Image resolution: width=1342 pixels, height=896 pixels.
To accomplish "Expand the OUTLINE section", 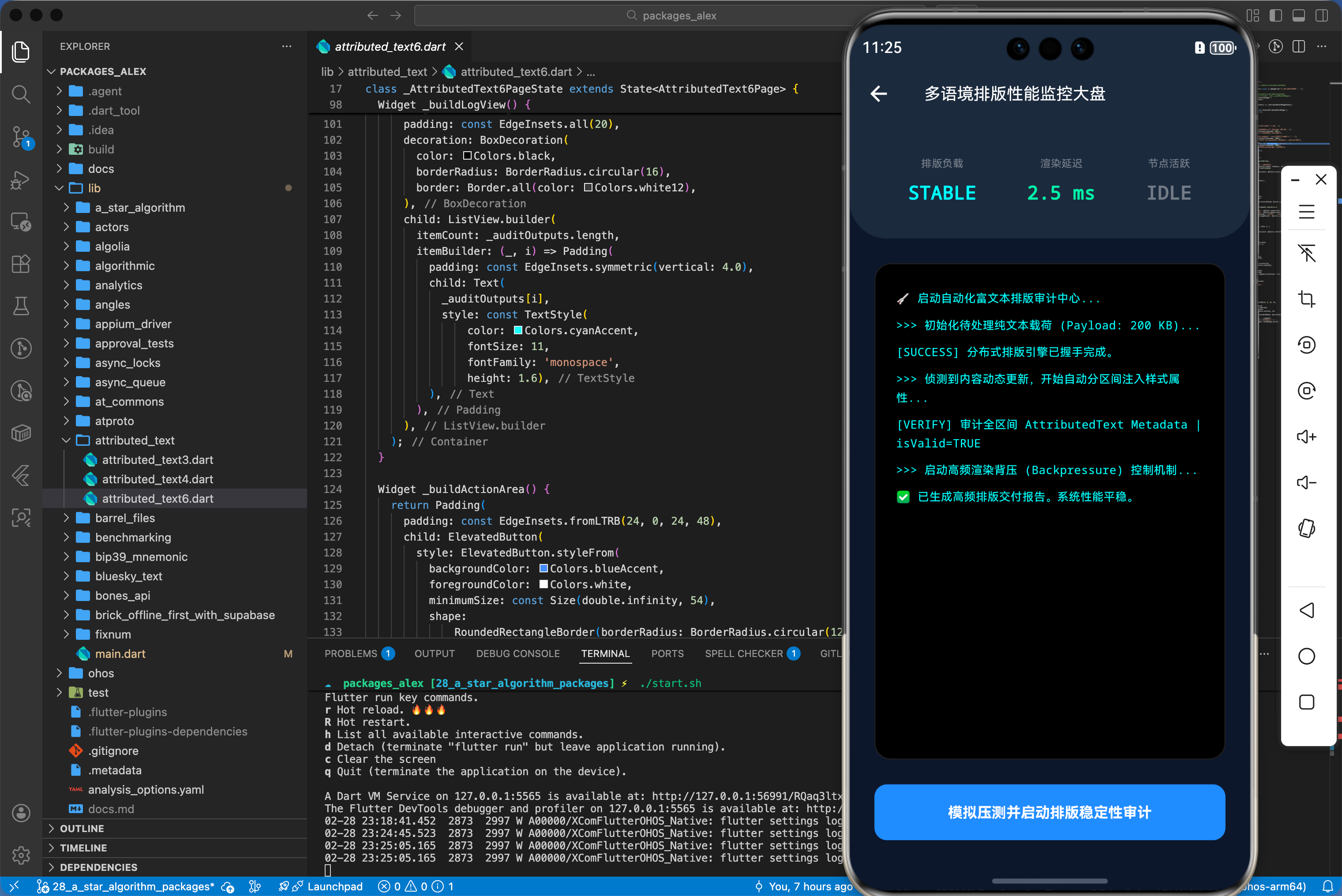I will coord(82,828).
